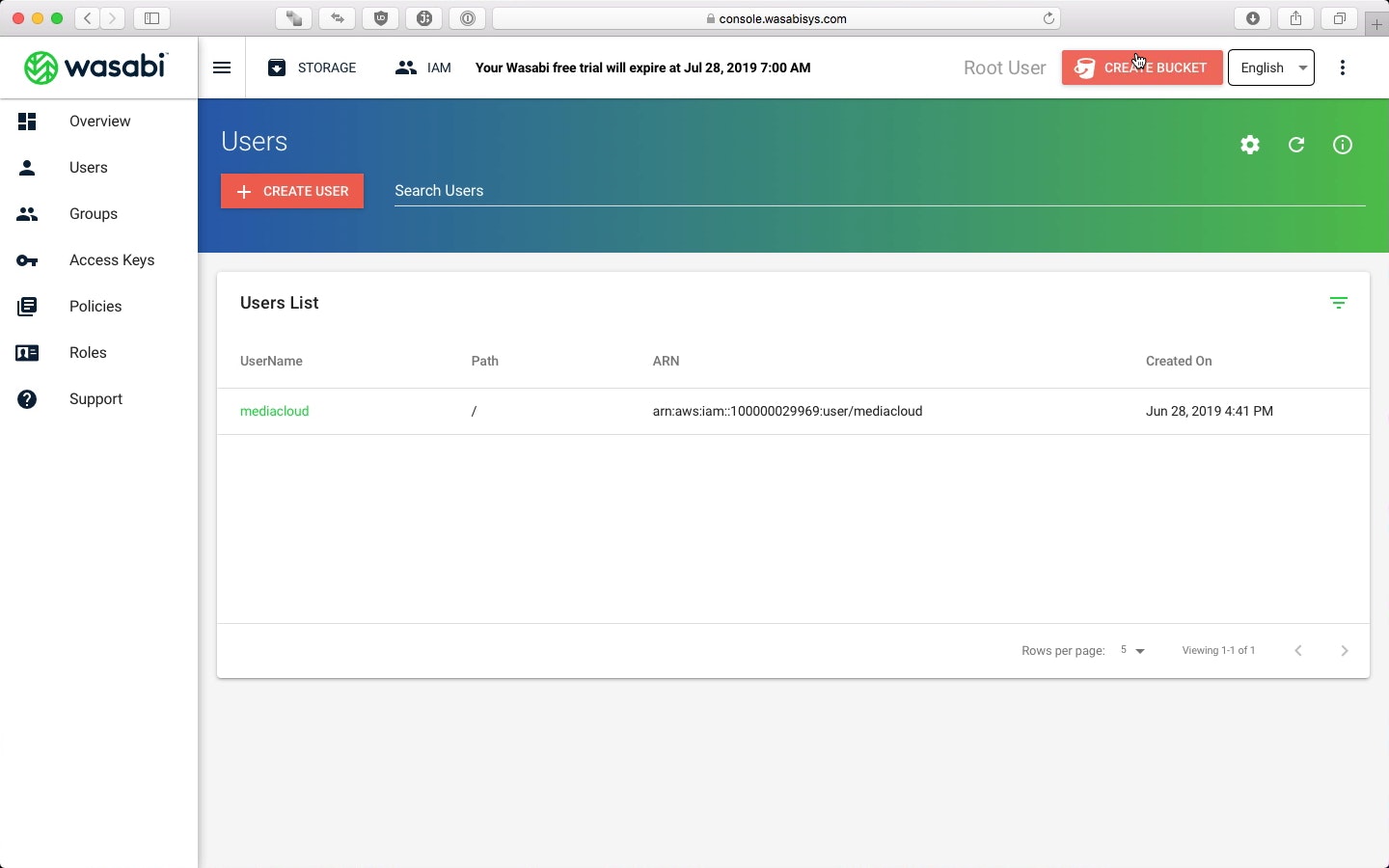1389x868 pixels.
Task: Refresh the users list
Action: click(1296, 145)
